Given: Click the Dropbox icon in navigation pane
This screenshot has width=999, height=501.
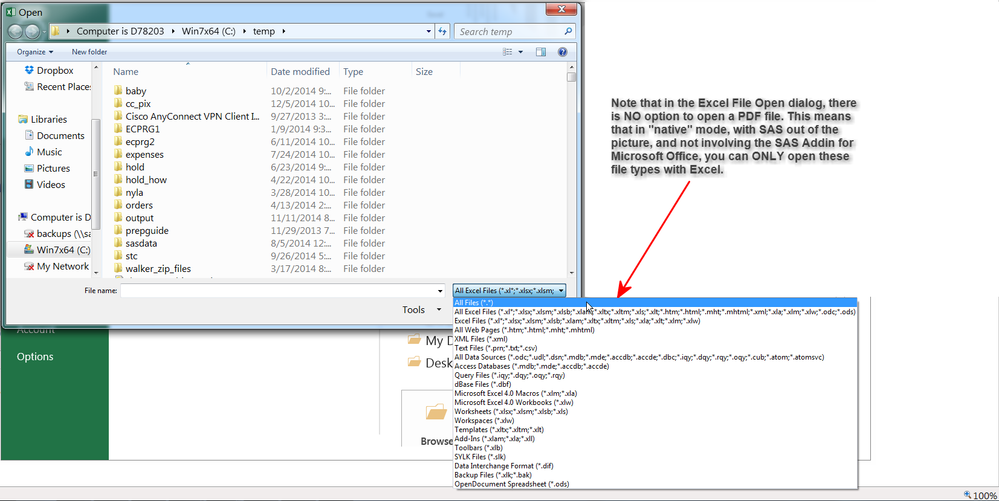Looking at the screenshot, I should point(29,70).
